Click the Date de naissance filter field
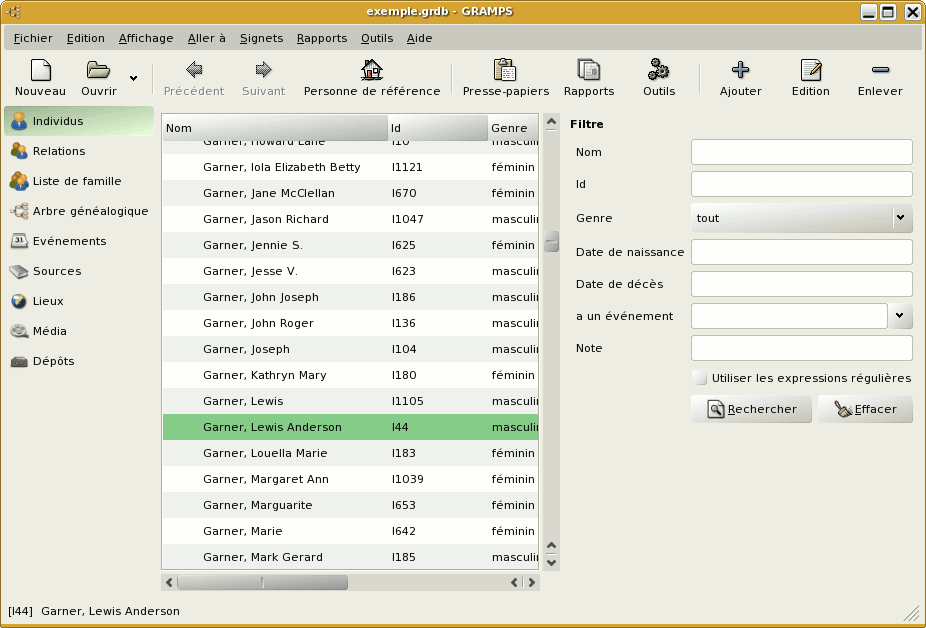Viewport: 926px width, 628px height. coord(801,252)
